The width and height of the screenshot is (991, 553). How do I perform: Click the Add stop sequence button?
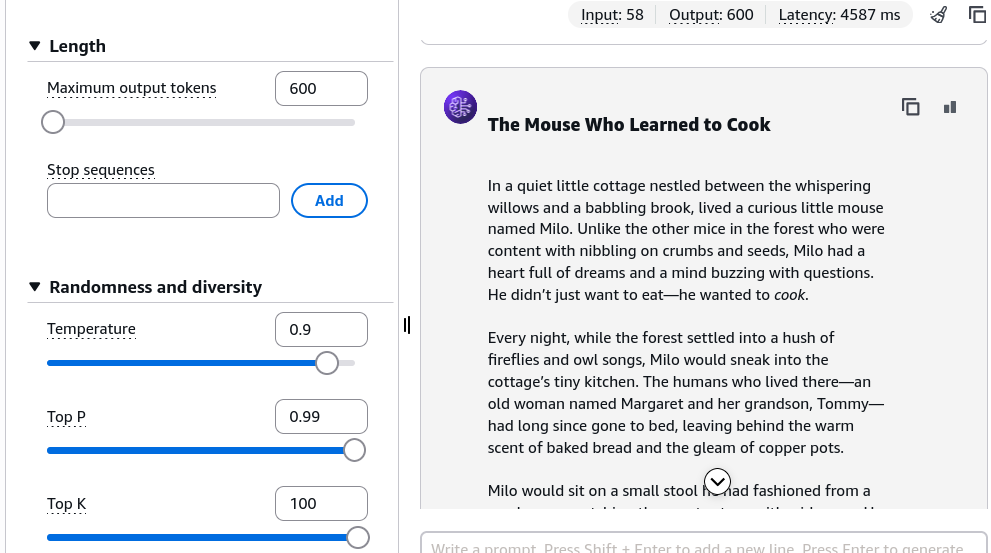(329, 200)
